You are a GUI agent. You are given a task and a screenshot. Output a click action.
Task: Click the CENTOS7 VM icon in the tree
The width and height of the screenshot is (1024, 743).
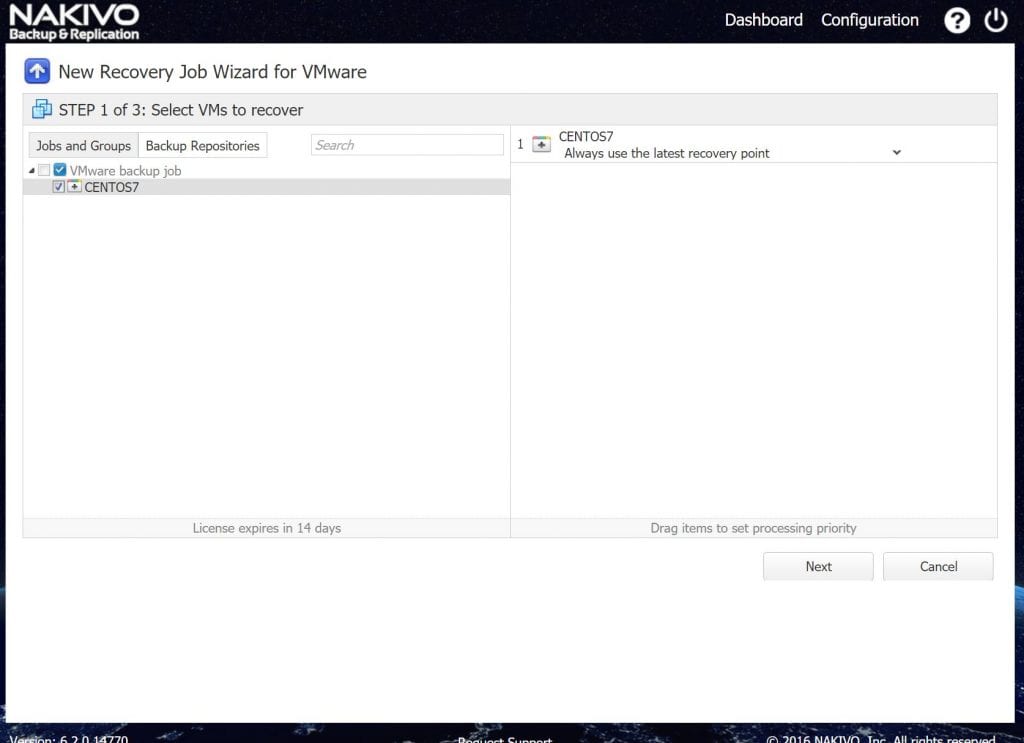74,187
